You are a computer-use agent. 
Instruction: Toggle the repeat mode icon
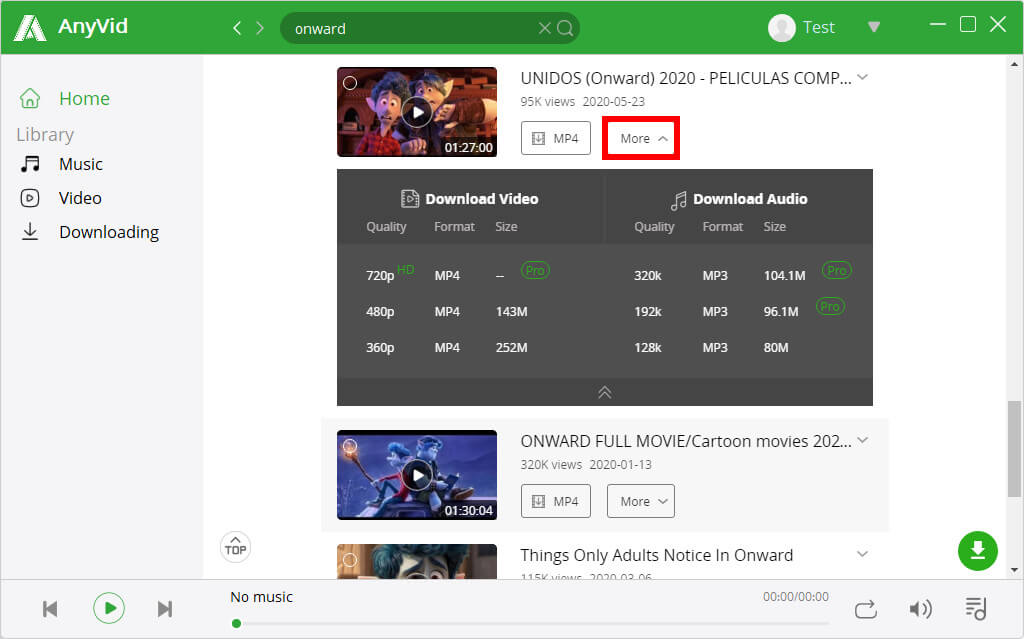click(x=865, y=609)
